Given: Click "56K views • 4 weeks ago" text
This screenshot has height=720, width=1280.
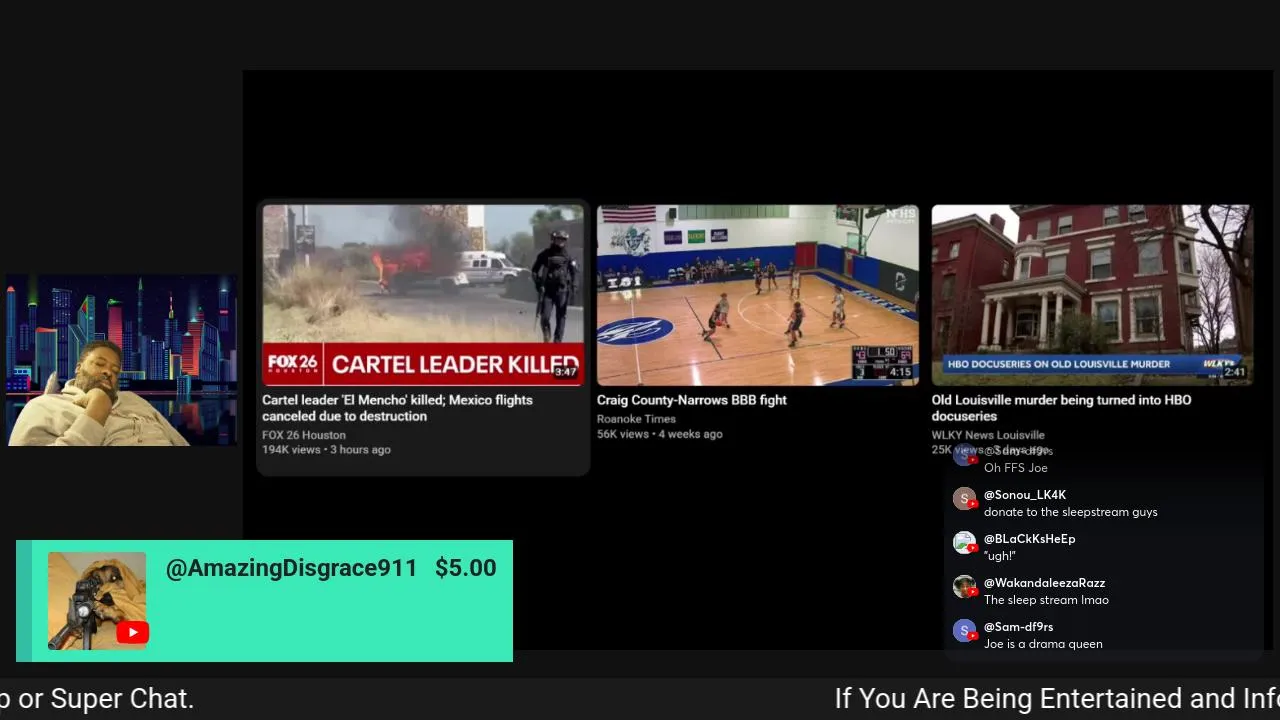Looking at the screenshot, I should pos(660,434).
